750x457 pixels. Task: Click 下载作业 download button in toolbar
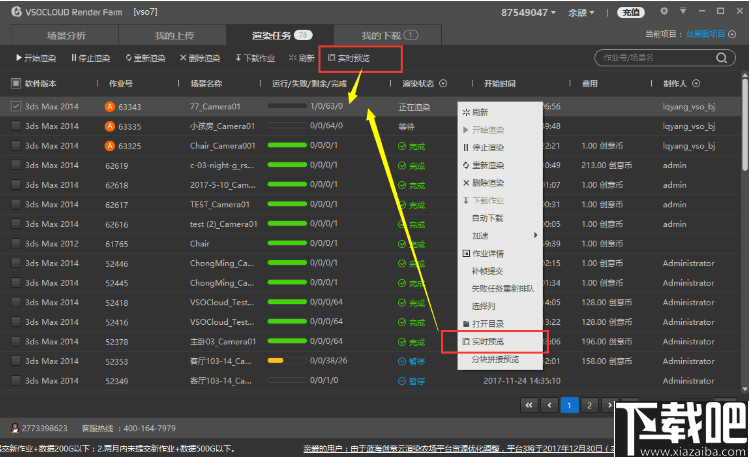pyautogui.click(x=255, y=58)
